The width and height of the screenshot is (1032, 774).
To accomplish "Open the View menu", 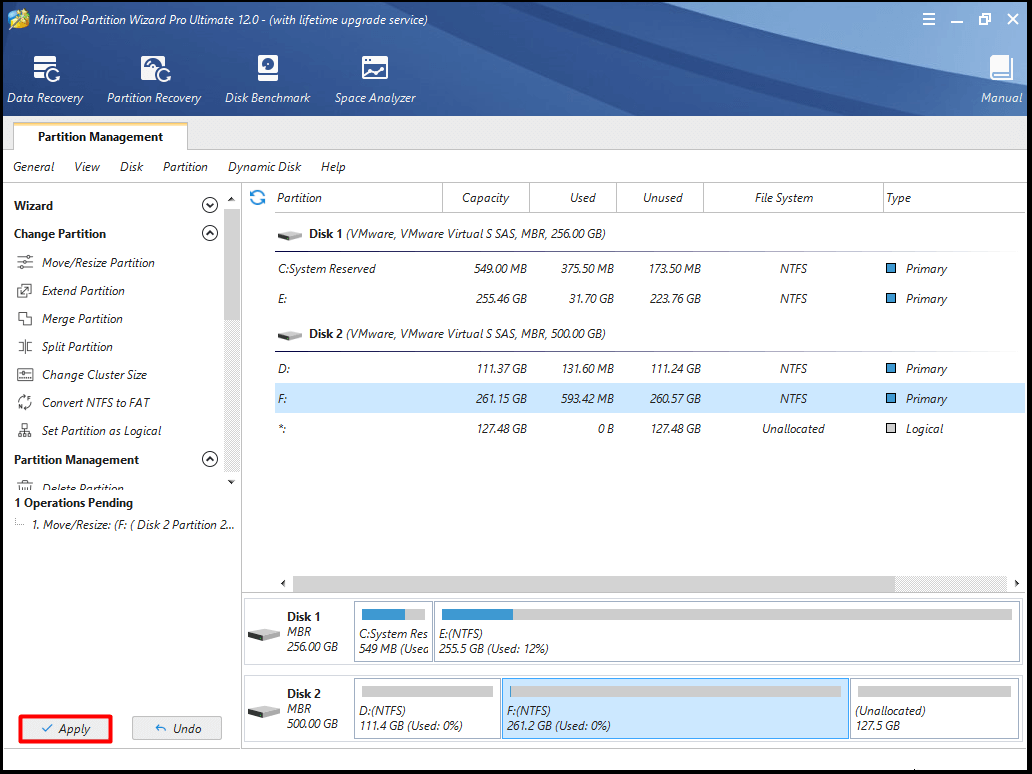I will pyautogui.click(x=87, y=167).
